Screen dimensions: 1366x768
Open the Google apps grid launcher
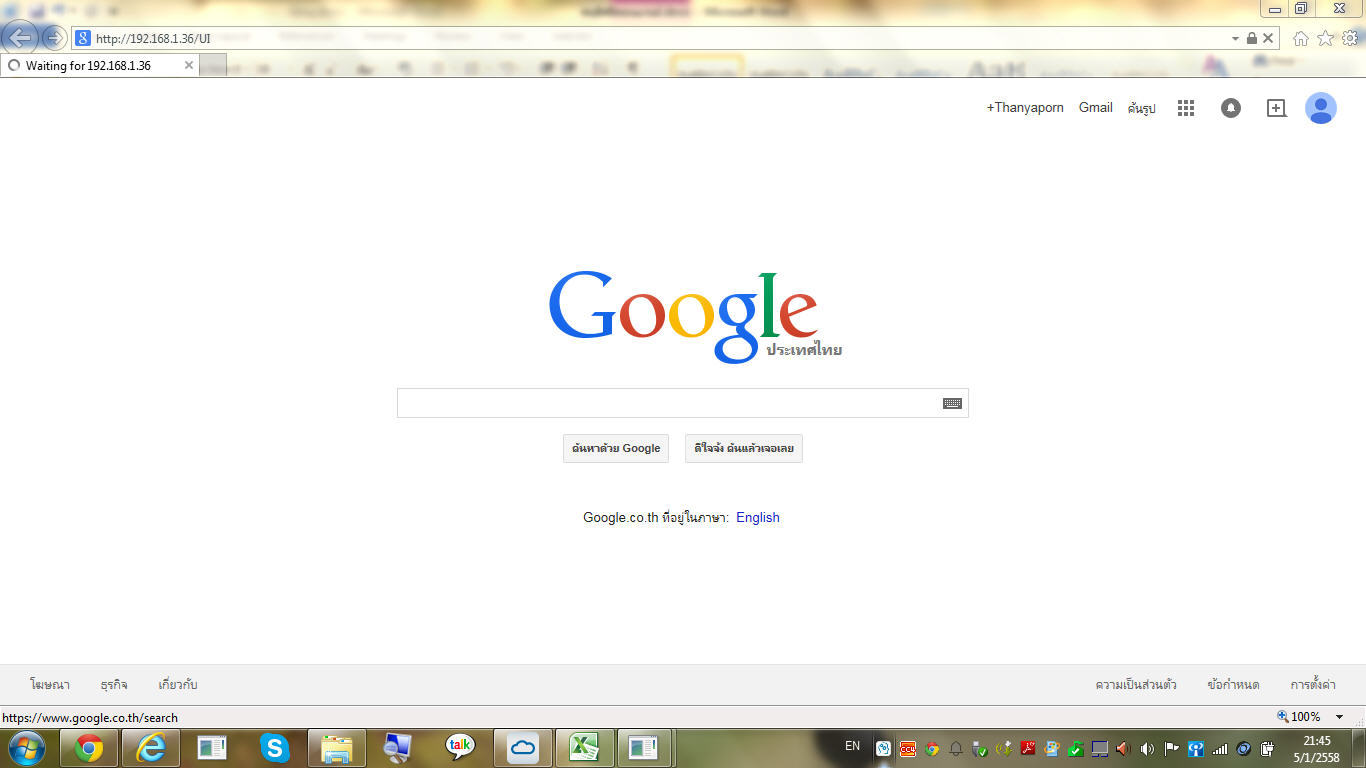[1186, 108]
